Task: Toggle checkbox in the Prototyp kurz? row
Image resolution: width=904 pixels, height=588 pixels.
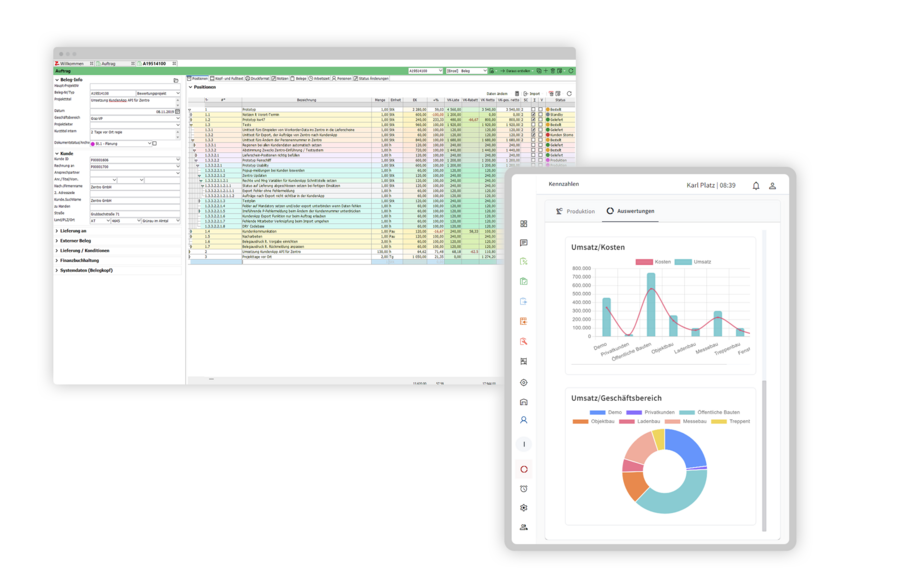Action: pos(534,119)
